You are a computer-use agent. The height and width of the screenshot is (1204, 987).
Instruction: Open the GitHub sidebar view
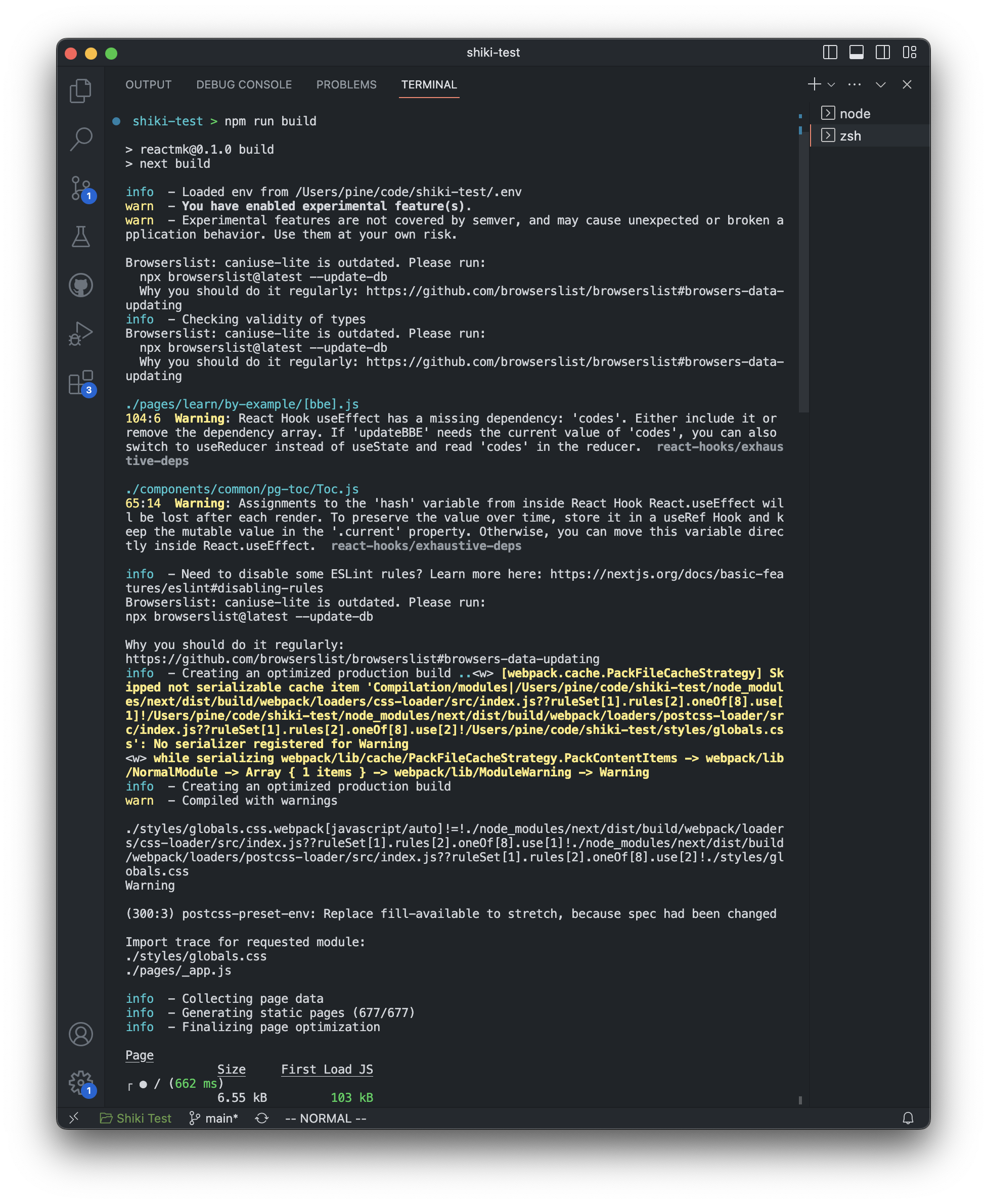[80, 286]
